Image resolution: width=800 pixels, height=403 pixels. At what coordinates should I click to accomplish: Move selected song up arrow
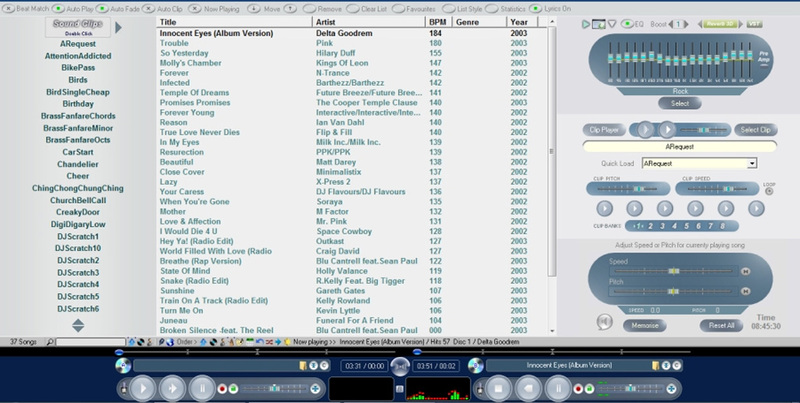point(290,9)
